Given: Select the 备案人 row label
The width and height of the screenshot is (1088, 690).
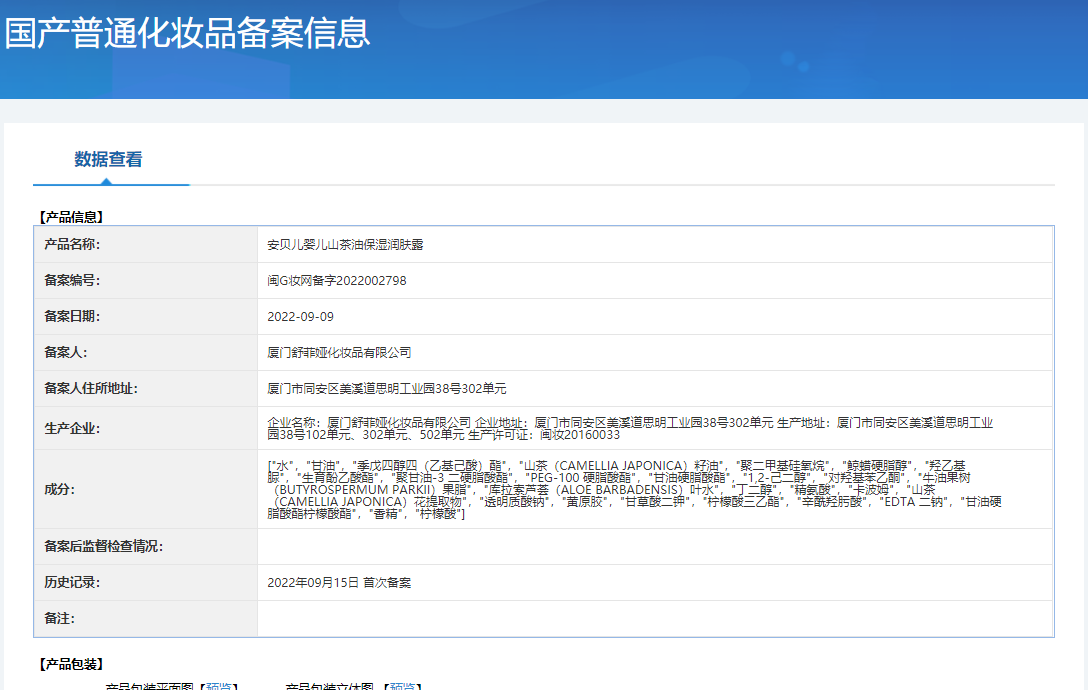Looking at the screenshot, I should 66,352.
